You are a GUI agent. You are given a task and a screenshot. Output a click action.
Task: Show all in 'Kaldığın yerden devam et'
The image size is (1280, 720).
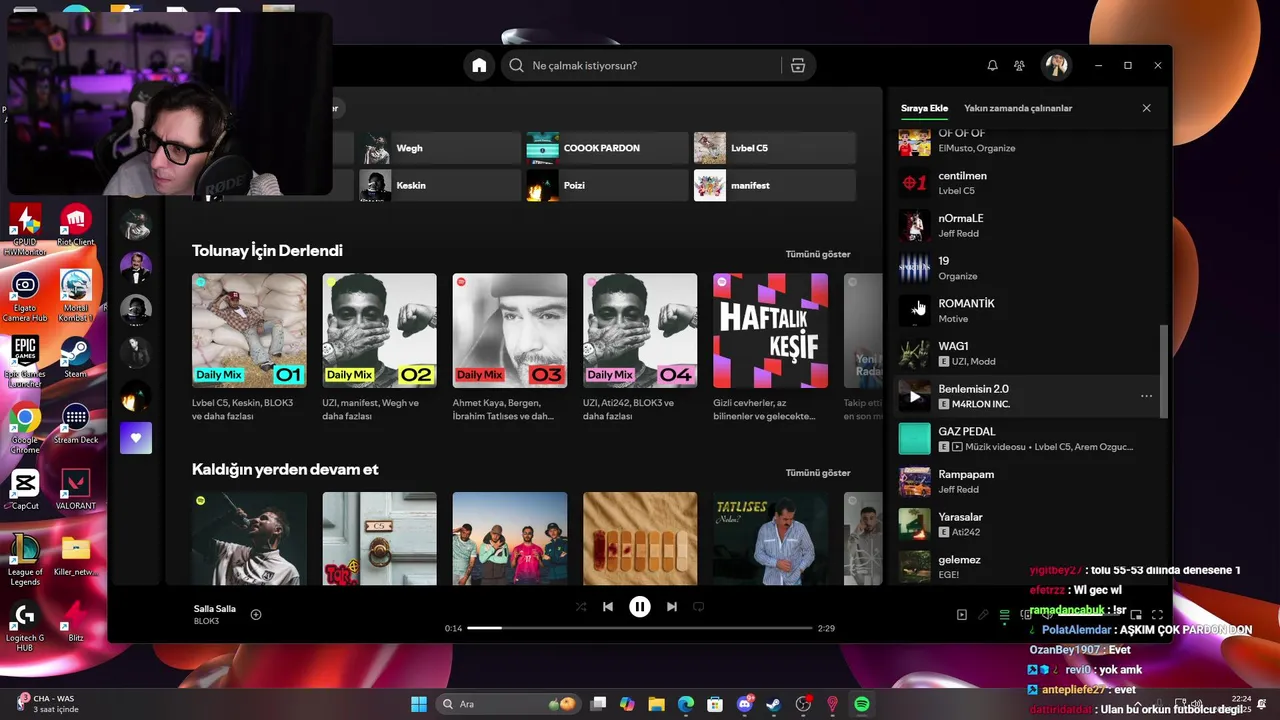pyautogui.click(x=817, y=473)
